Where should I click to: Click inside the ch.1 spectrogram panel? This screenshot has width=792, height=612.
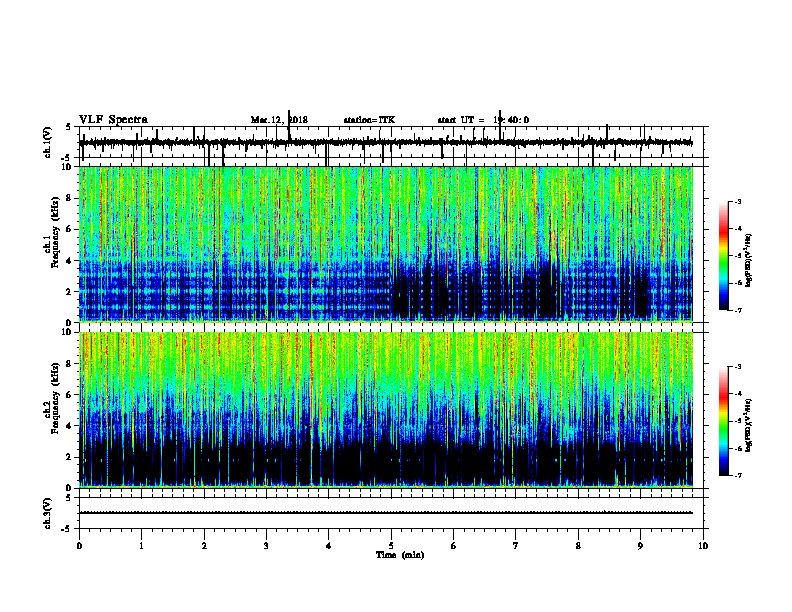point(385,244)
